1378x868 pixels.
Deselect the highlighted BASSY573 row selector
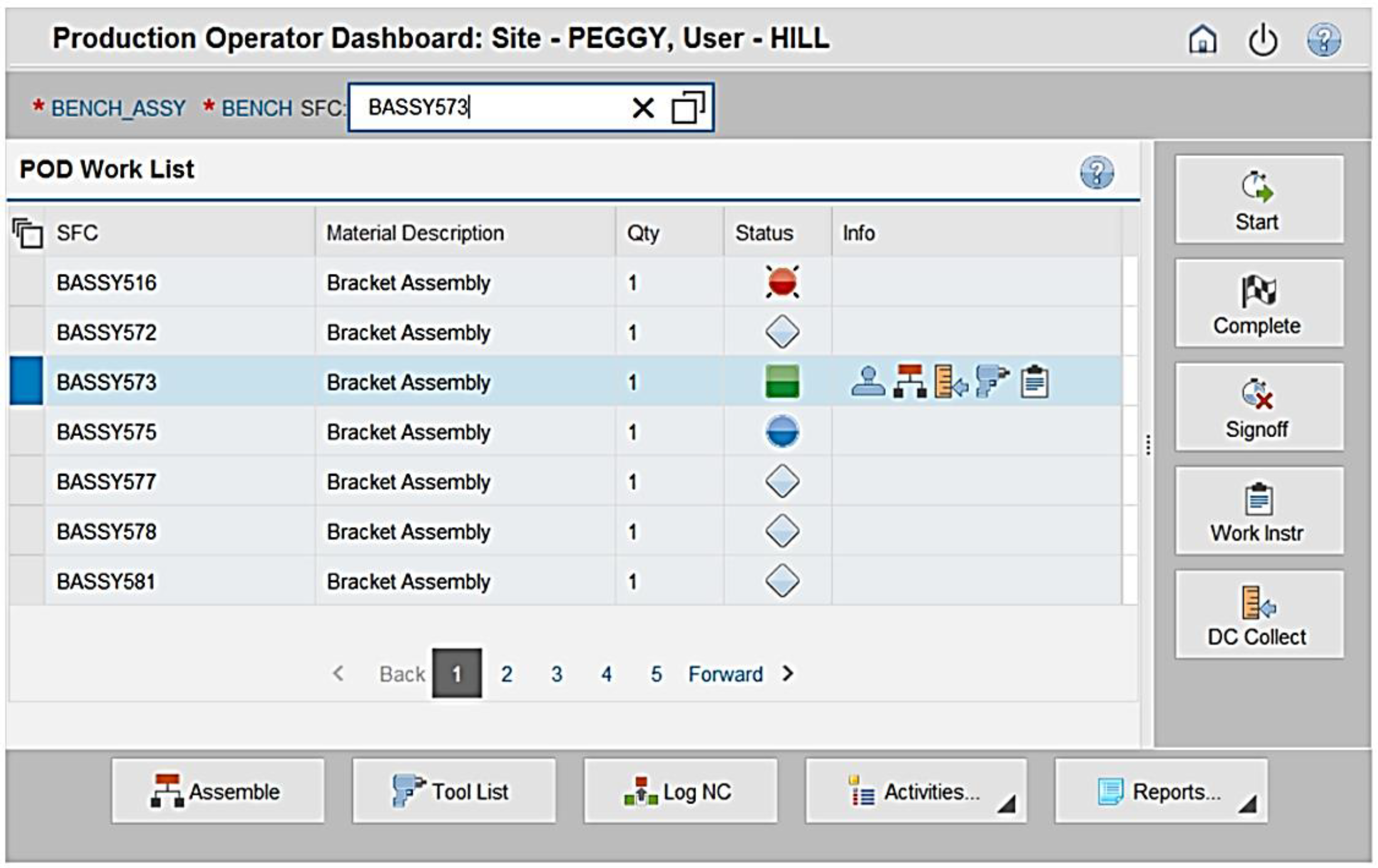pos(26,382)
